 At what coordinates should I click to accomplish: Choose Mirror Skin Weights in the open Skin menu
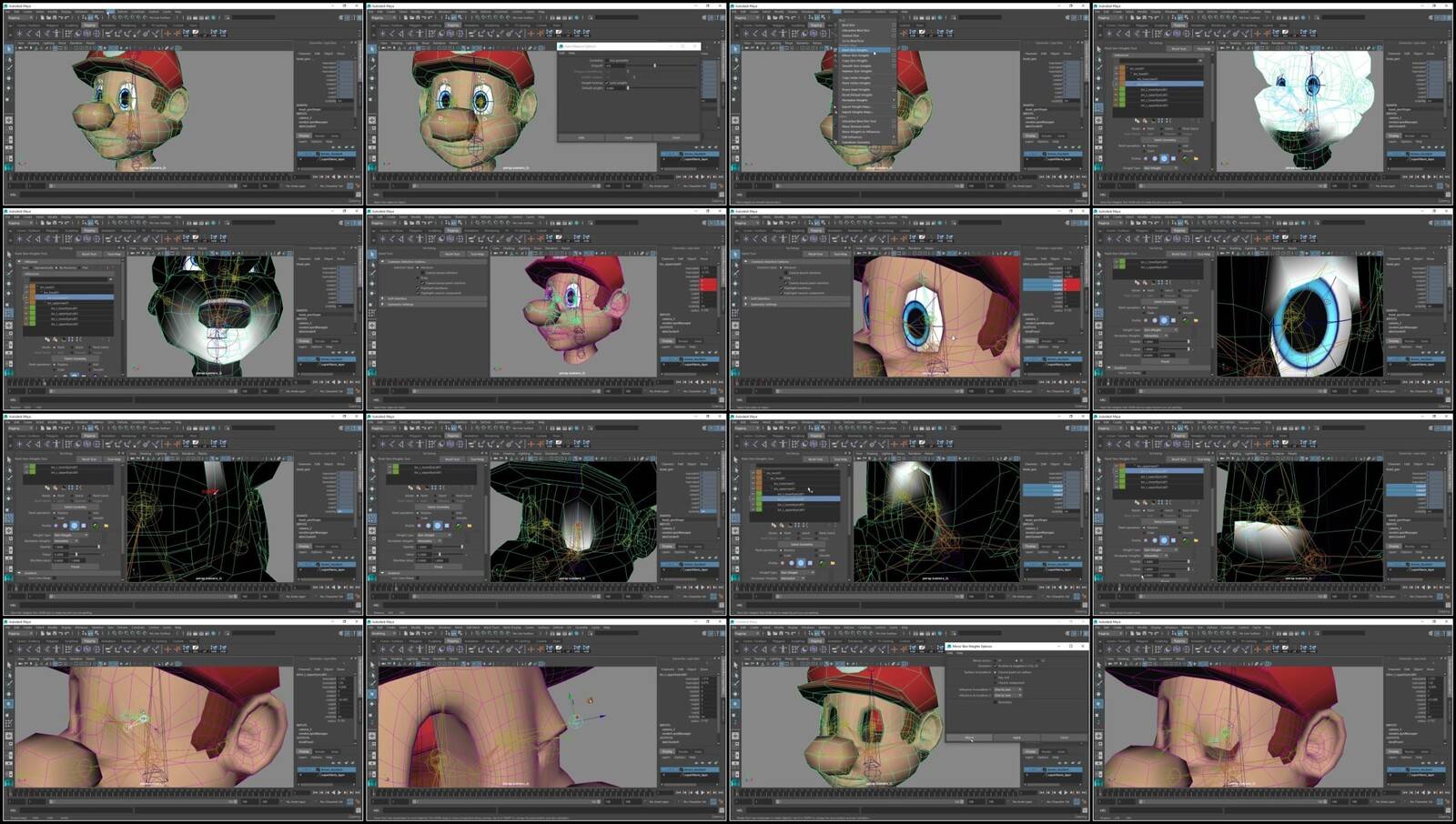[855, 55]
